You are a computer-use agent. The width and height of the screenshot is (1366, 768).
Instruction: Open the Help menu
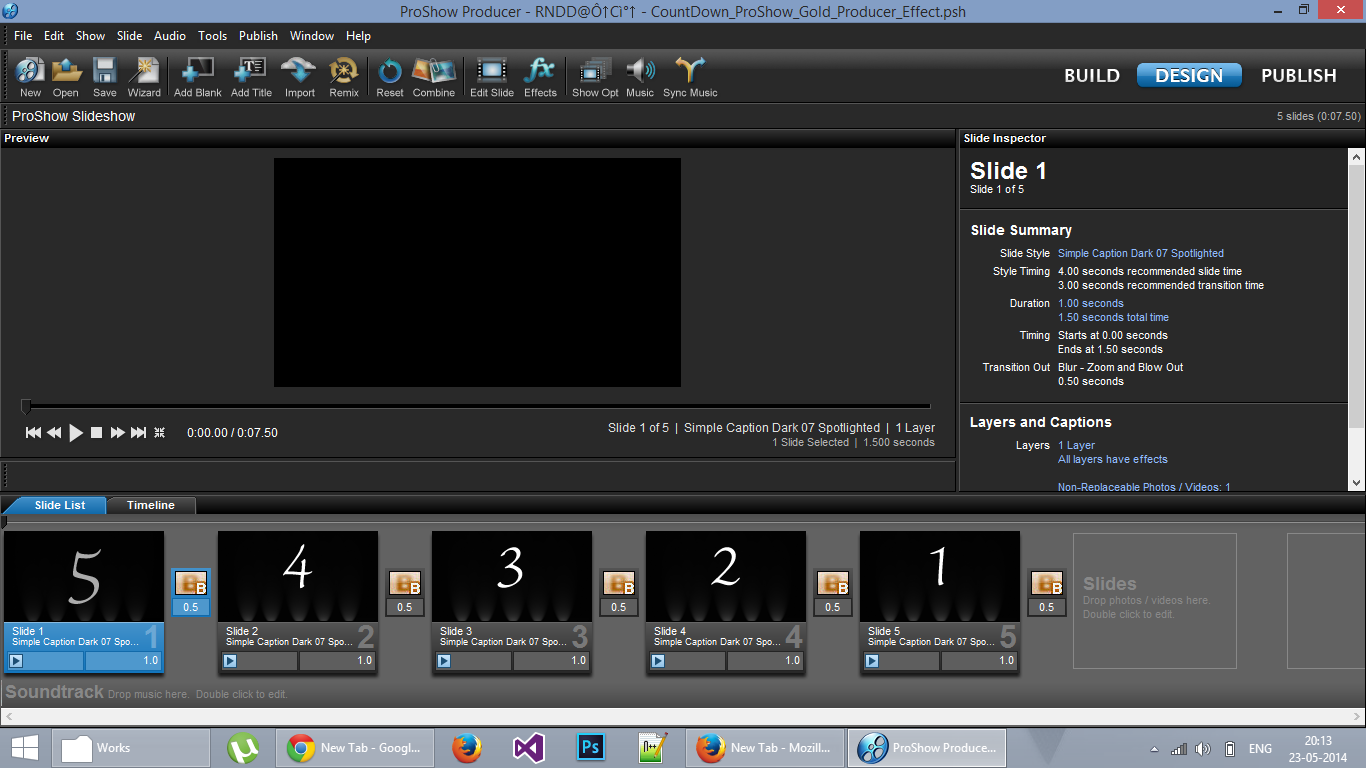[x=358, y=36]
